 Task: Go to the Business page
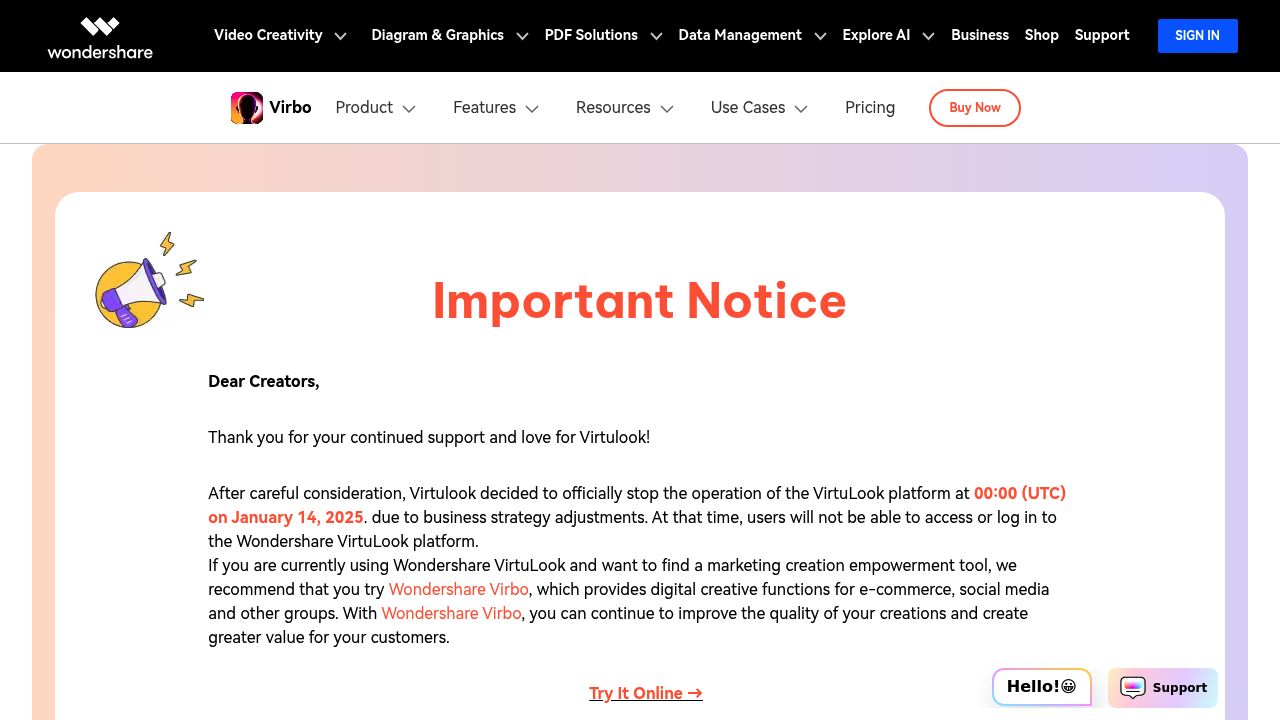pos(980,35)
